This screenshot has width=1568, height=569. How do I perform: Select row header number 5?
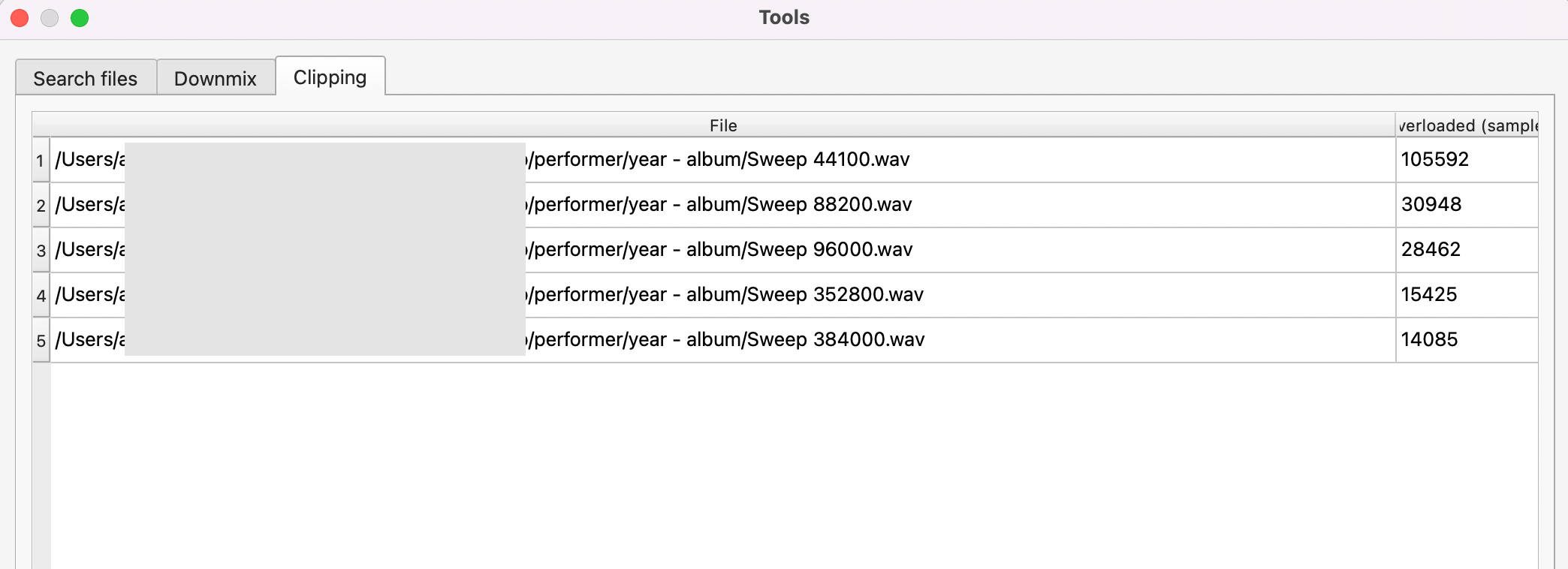point(41,340)
